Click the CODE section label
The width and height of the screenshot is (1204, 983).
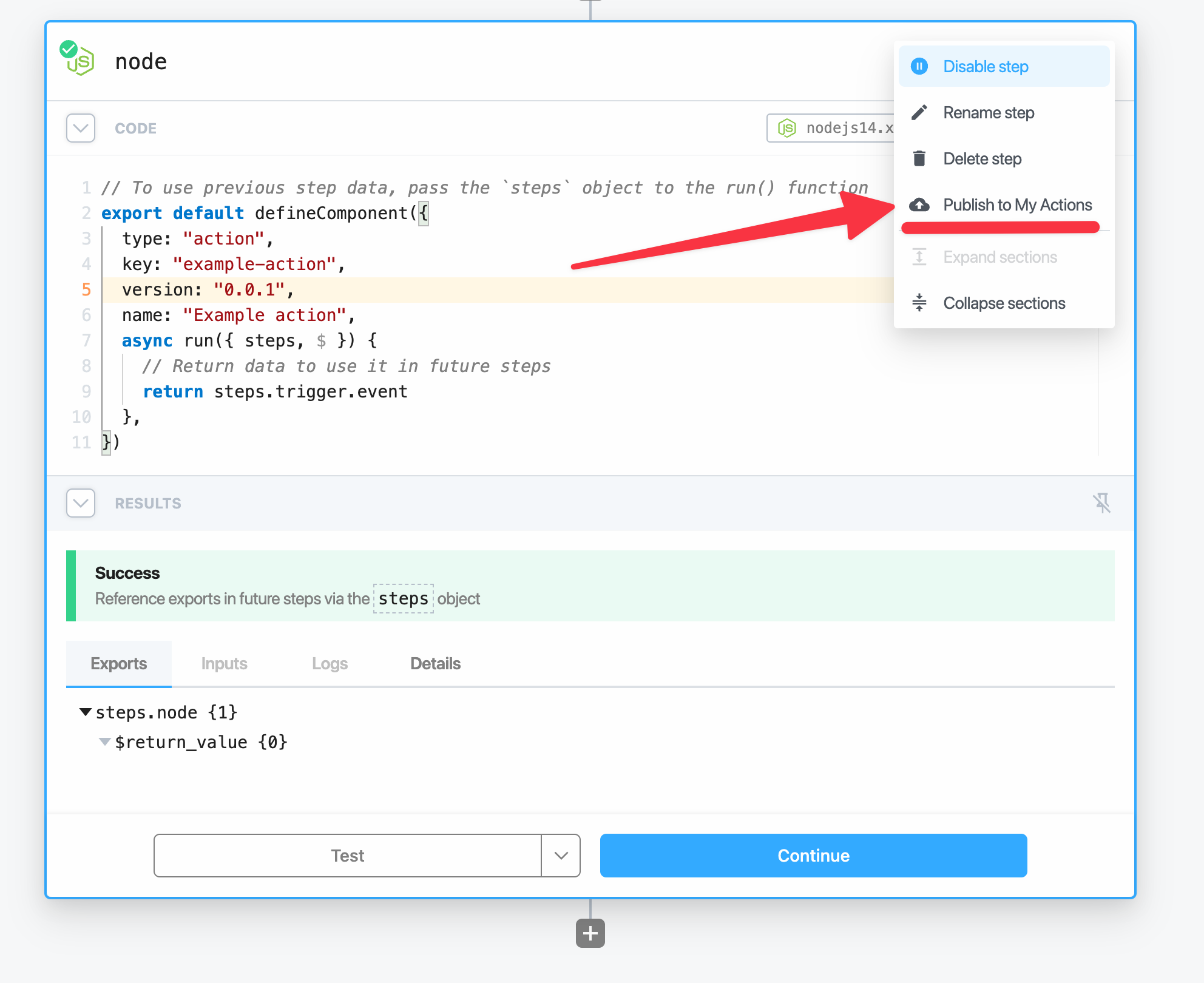click(136, 128)
